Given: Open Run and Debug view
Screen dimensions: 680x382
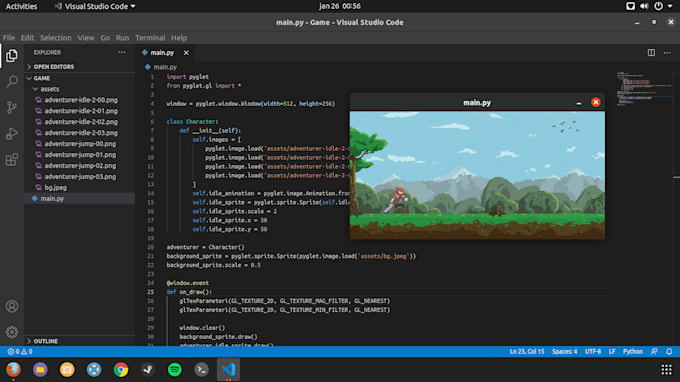Looking at the screenshot, I should [x=12, y=134].
